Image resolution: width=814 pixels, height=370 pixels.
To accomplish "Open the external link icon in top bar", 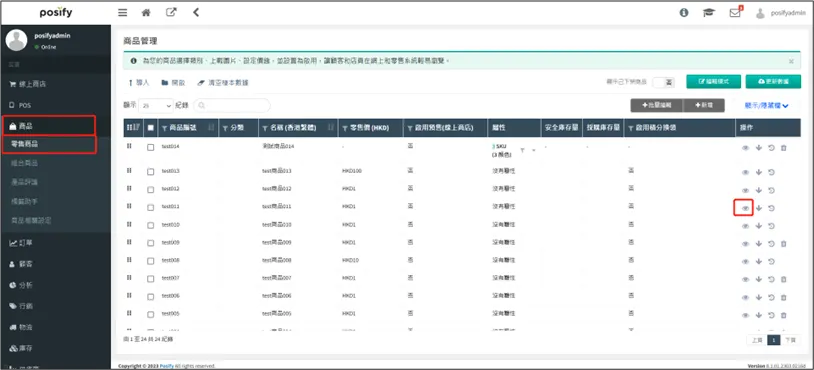I will (171, 12).
